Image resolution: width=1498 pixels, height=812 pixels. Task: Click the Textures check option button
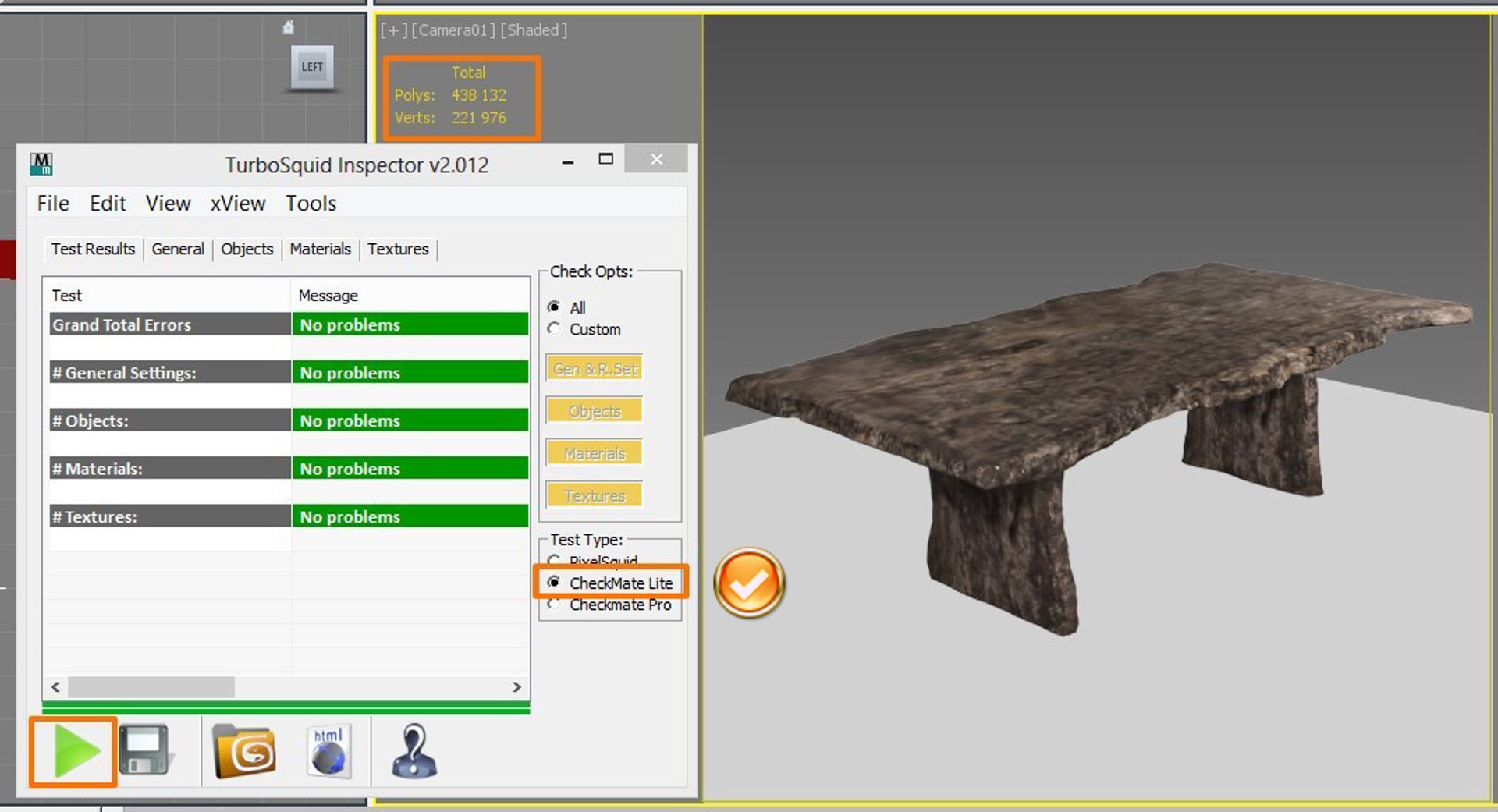[595, 495]
